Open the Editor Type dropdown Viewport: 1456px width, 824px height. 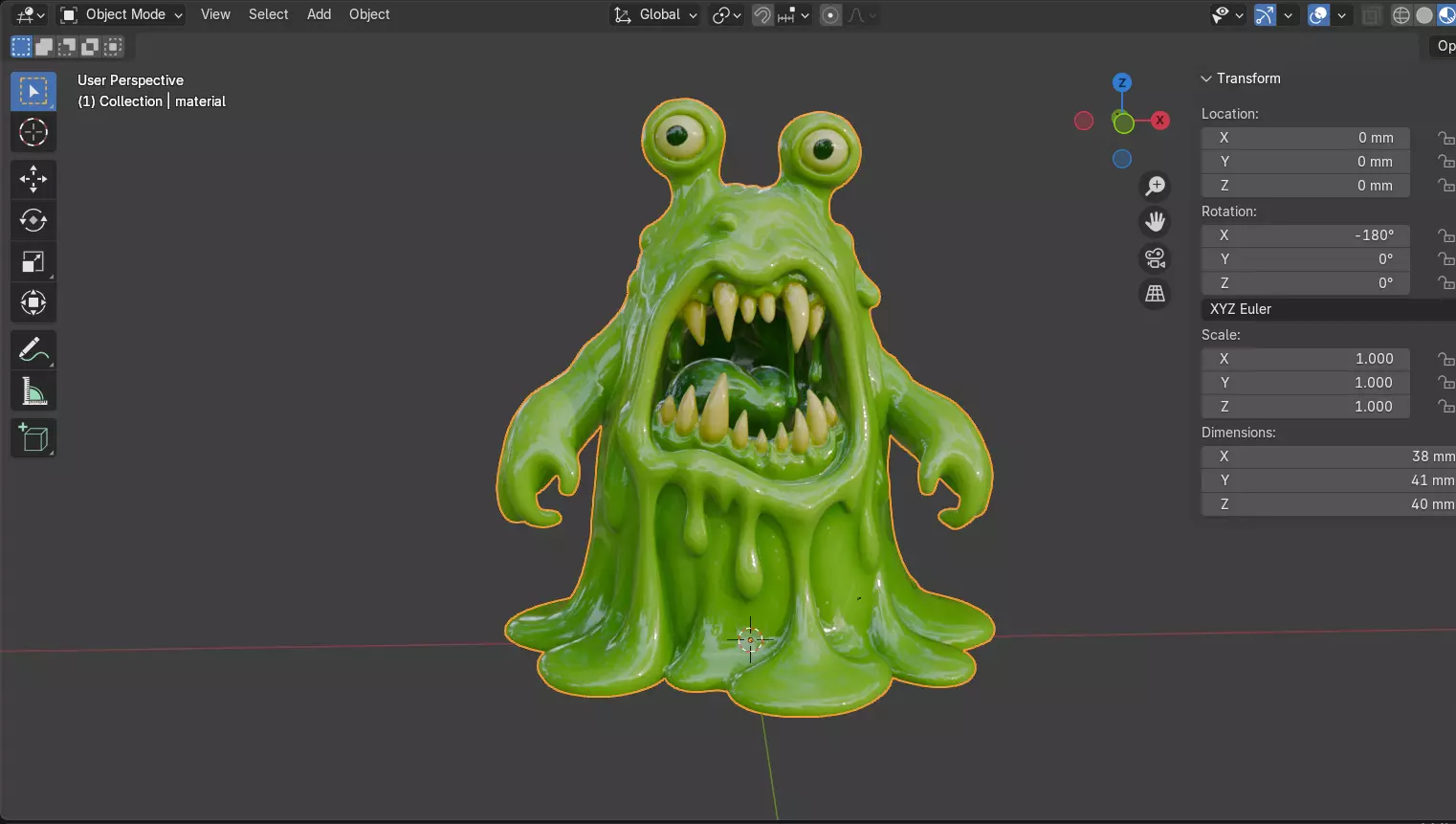tap(31, 15)
